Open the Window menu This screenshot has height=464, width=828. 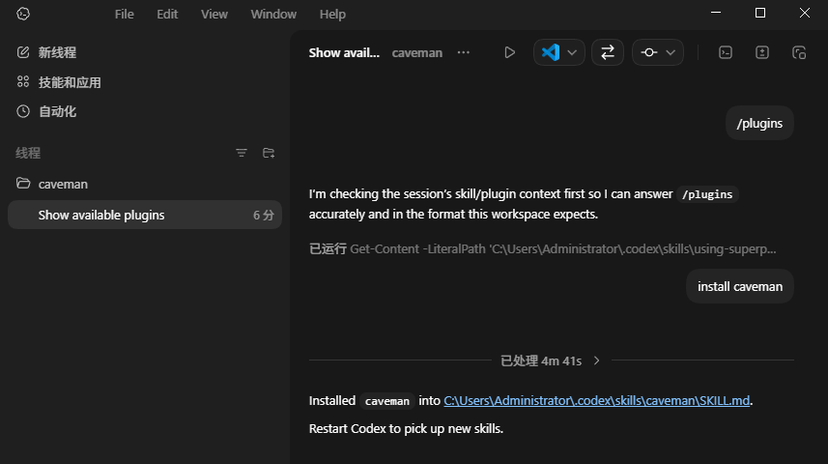273,14
